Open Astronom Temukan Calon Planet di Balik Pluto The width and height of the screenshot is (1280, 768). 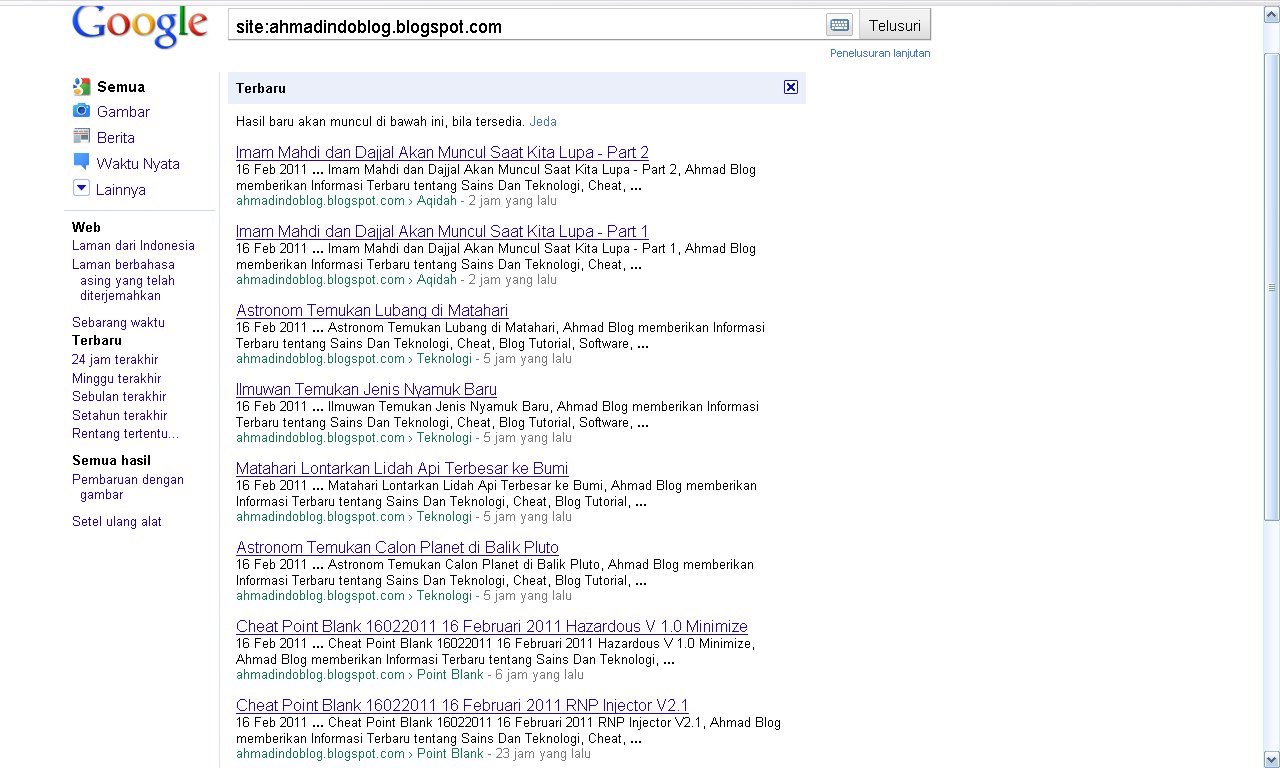click(397, 547)
